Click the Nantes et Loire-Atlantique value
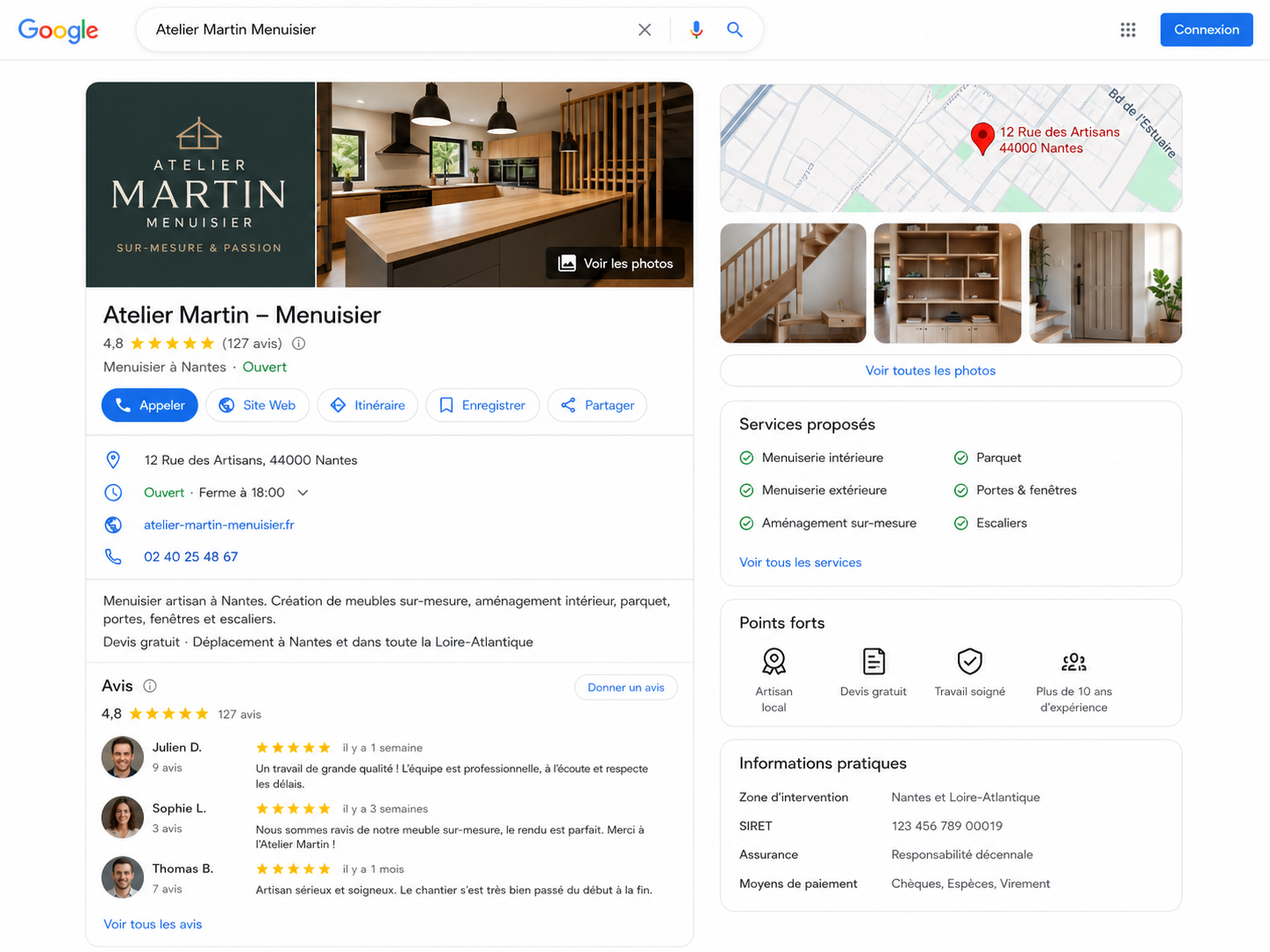Image resolution: width=1270 pixels, height=952 pixels. pos(966,798)
